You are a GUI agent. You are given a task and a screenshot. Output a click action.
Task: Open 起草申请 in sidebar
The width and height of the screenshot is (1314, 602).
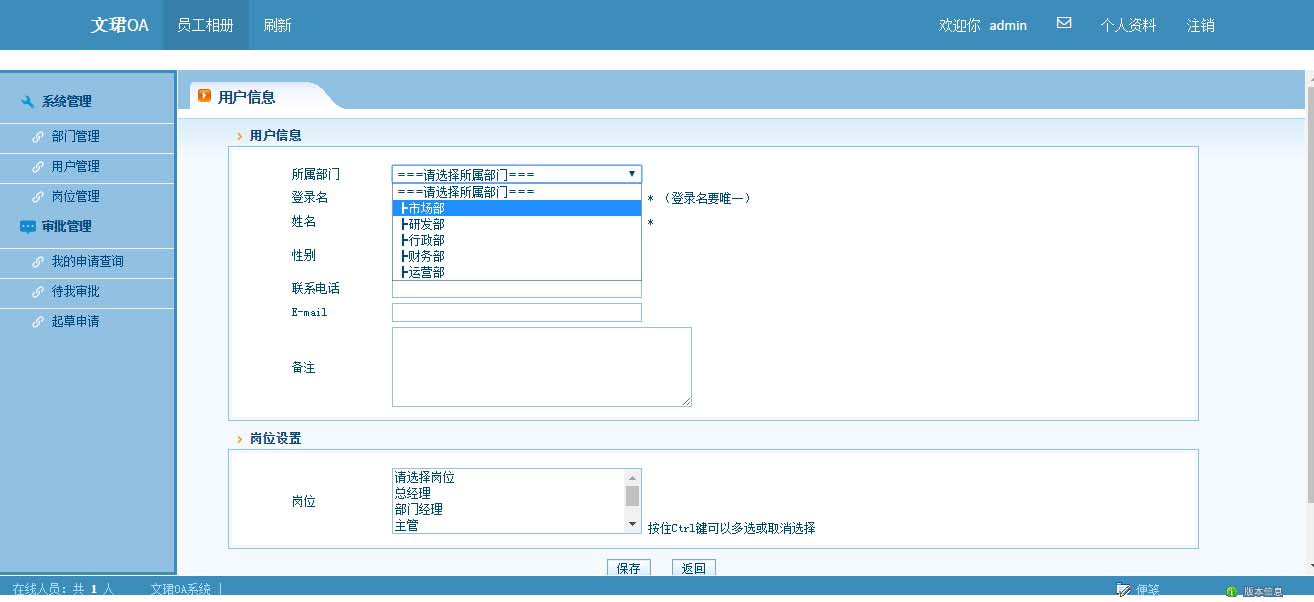[76, 322]
